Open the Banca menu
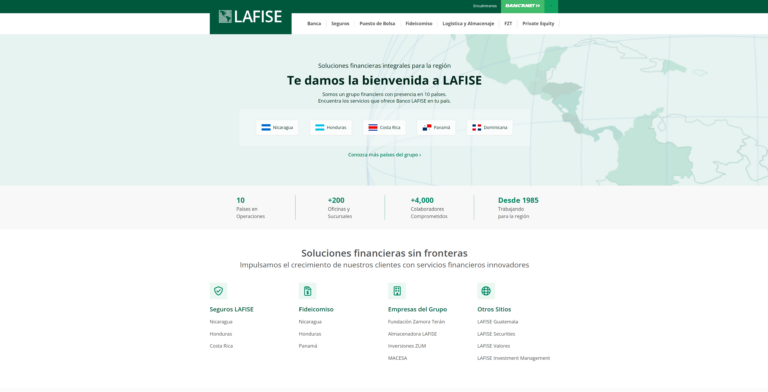The height and width of the screenshot is (392, 768). (314, 24)
